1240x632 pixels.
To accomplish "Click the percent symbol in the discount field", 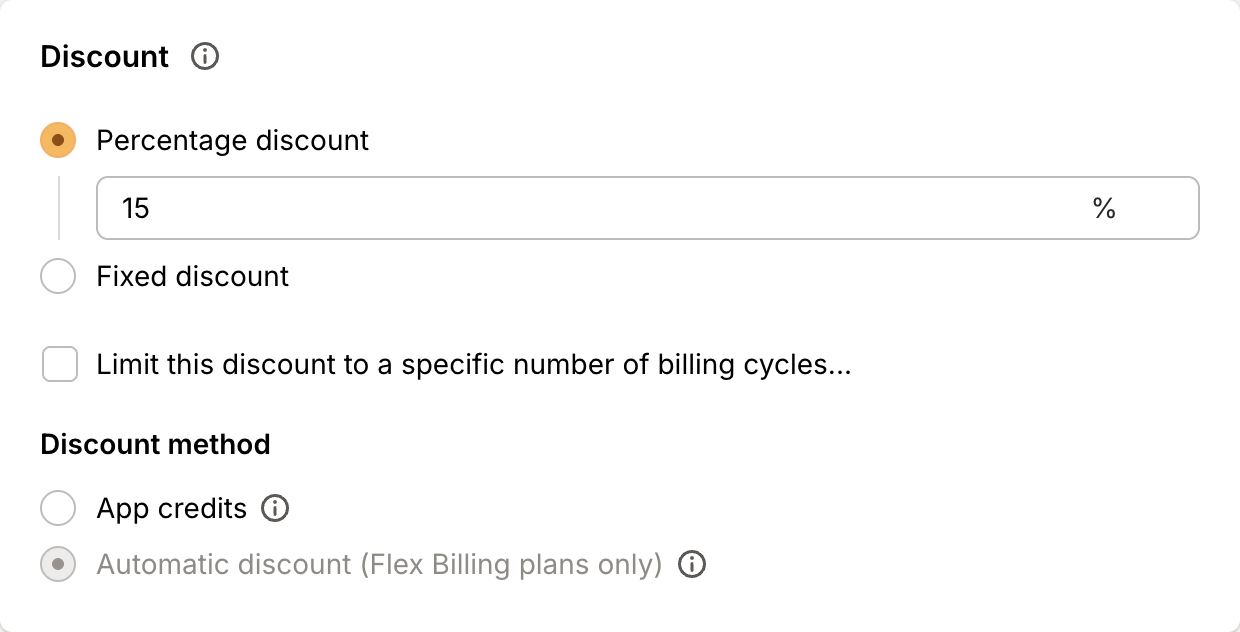I will (1106, 208).
